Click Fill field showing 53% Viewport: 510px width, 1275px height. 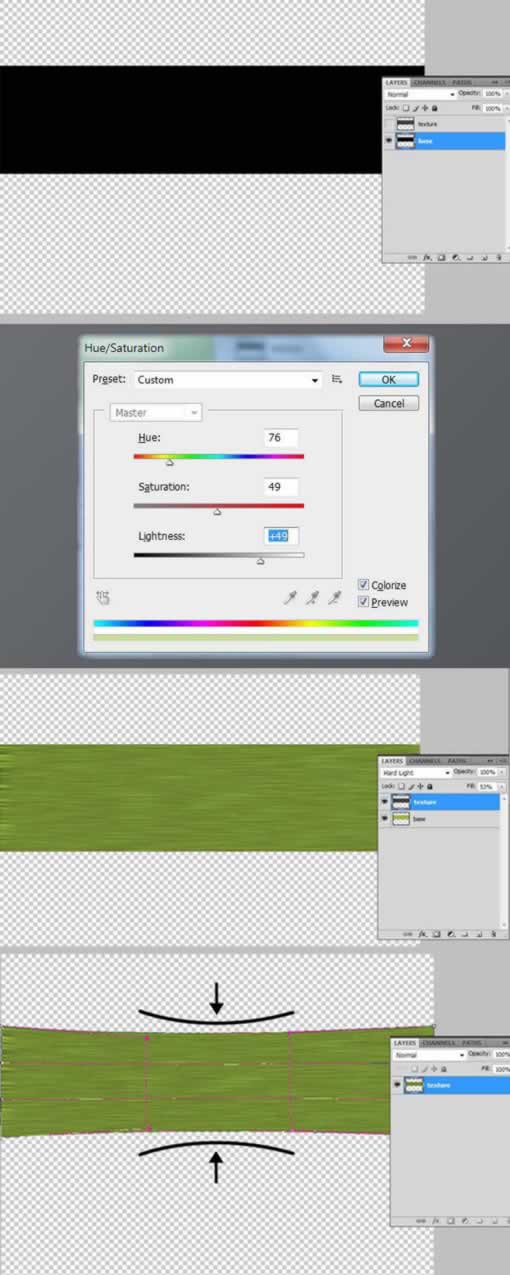pyautogui.click(x=485, y=787)
